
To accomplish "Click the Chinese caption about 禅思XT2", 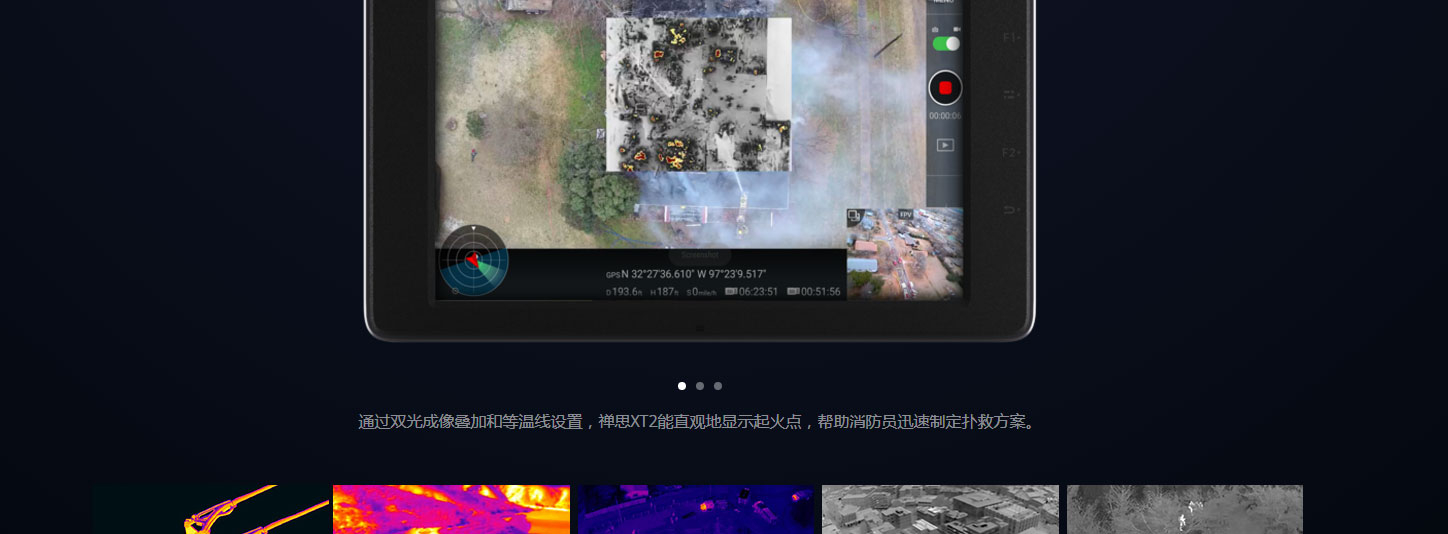I will pyautogui.click(x=699, y=422).
